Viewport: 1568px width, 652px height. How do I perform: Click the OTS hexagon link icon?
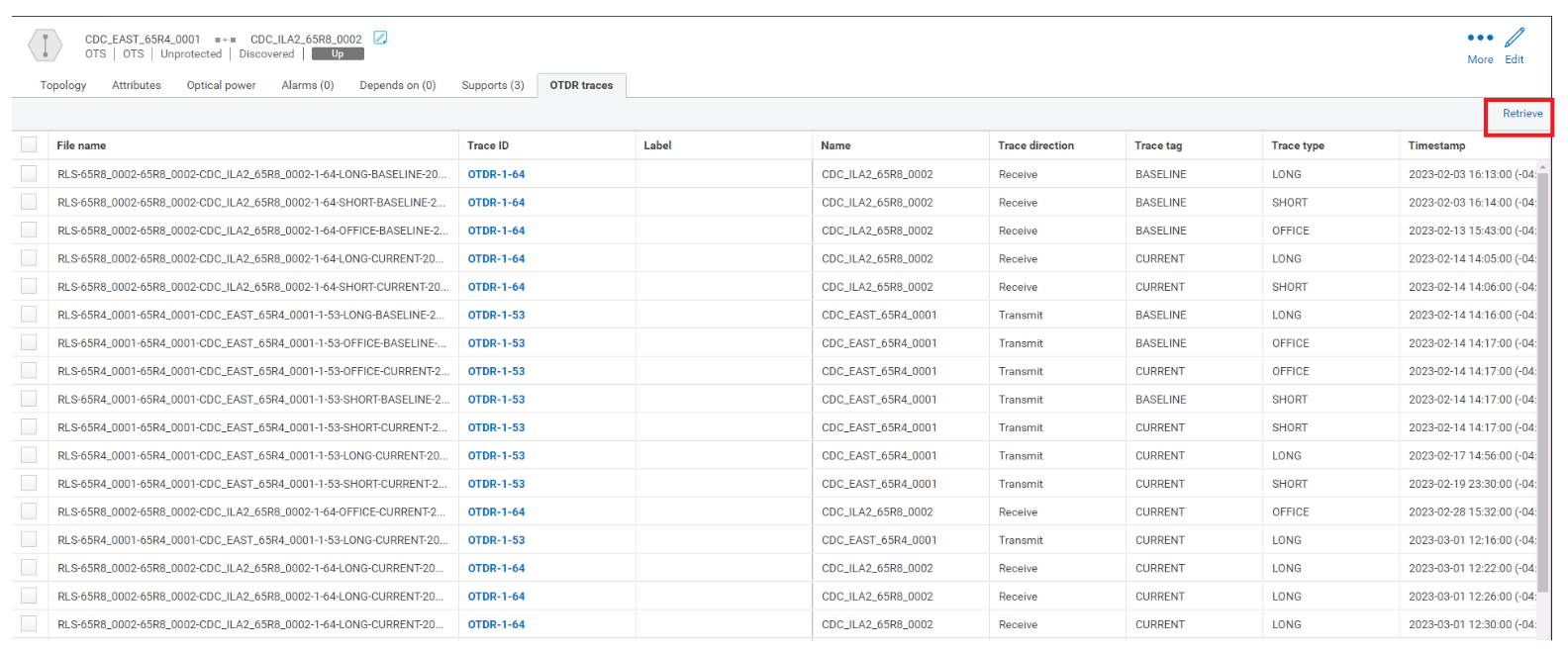[45, 46]
